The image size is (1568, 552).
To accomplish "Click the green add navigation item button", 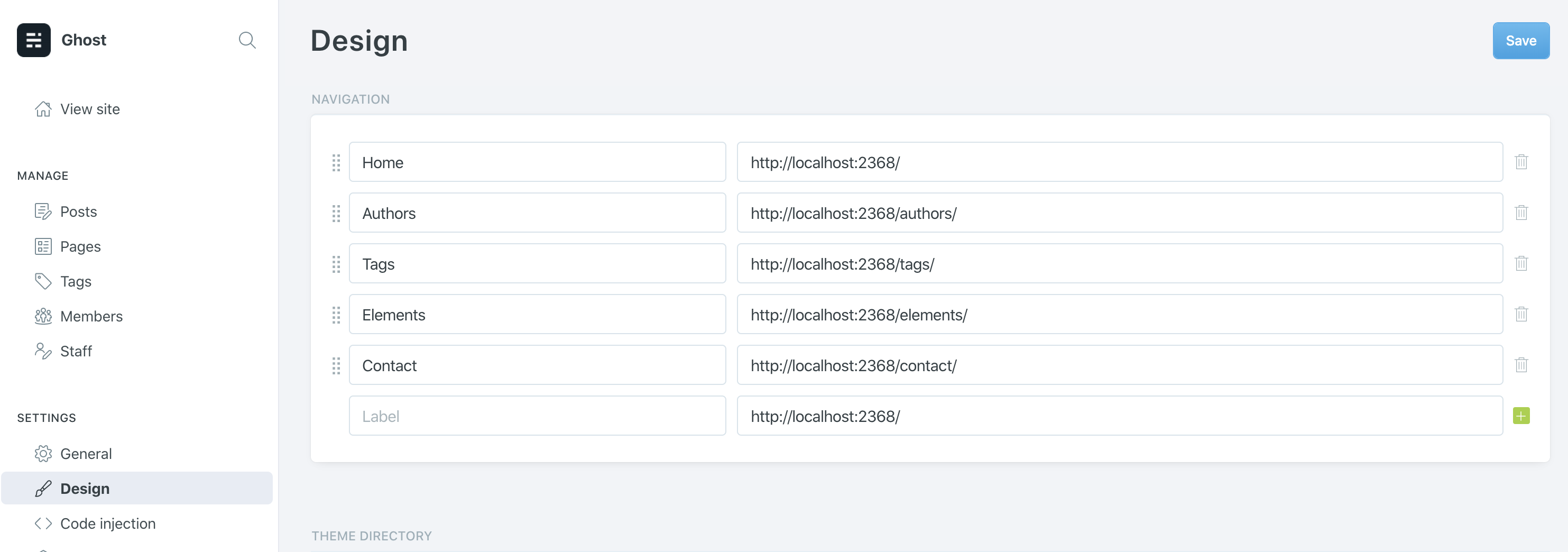I will point(1520,416).
